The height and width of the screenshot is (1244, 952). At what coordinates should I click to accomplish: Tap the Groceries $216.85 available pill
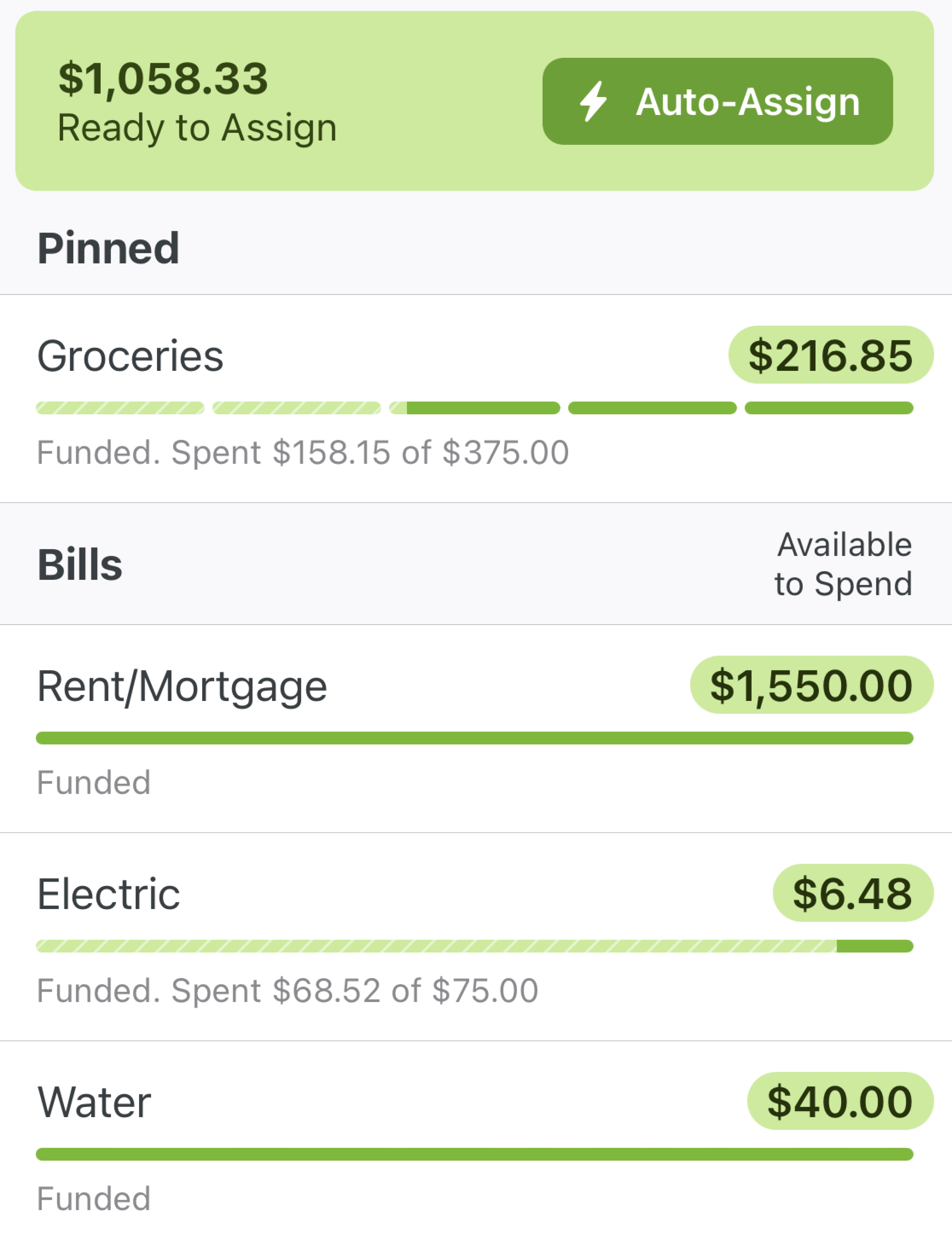tap(830, 355)
